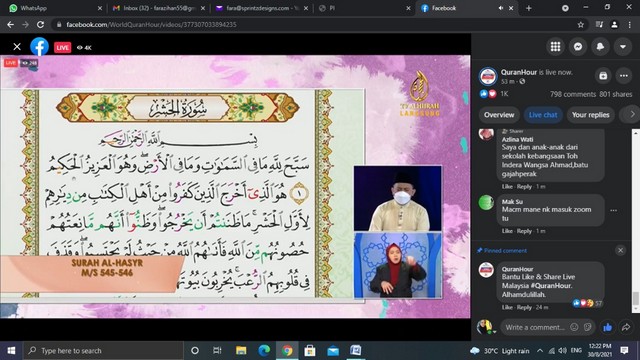Open the notifications bell
Image resolution: width=640 pixels, height=360 pixels.
600,47
